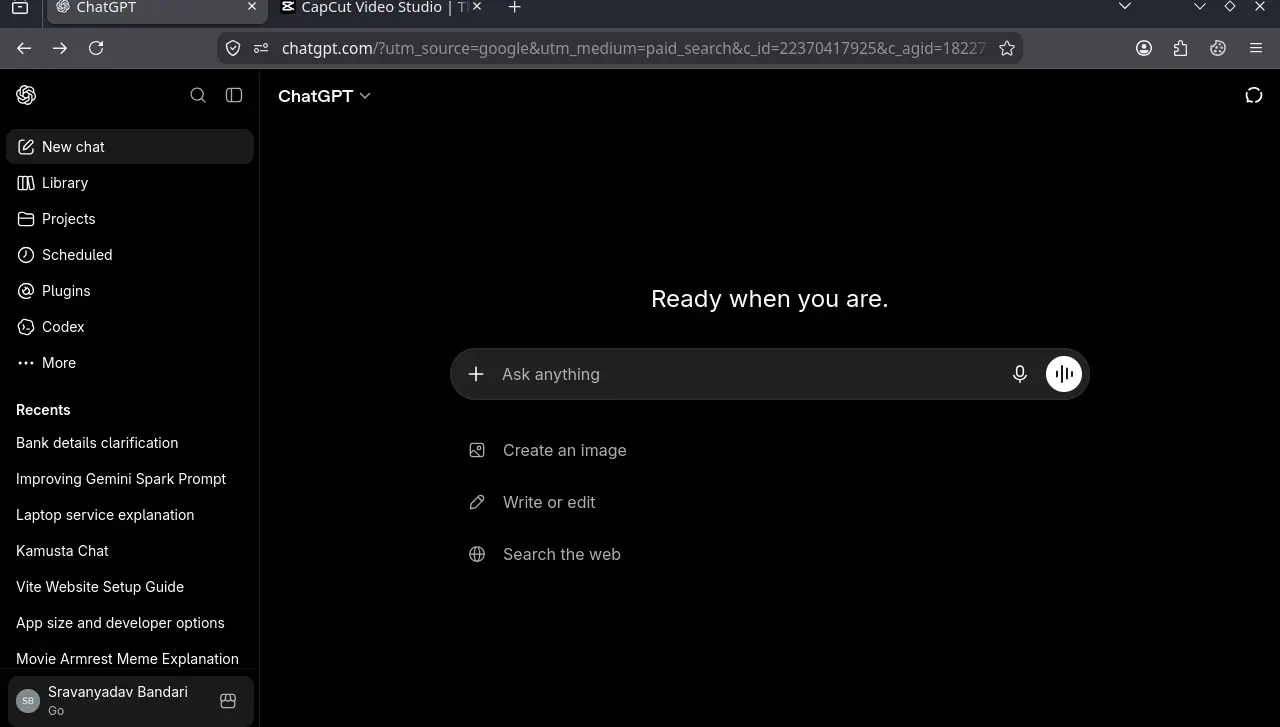This screenshot has width=1280, height=727.
Task: Close the ChatGPT browser tab
Action: tap(253, 7)
